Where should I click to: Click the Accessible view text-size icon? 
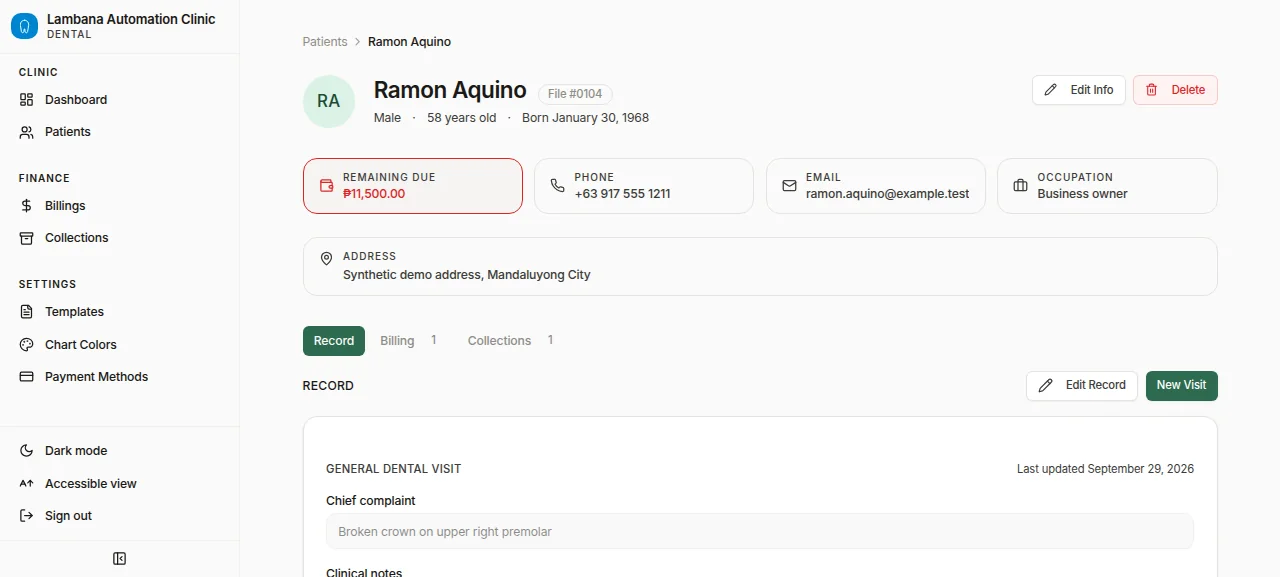point(26,484)
